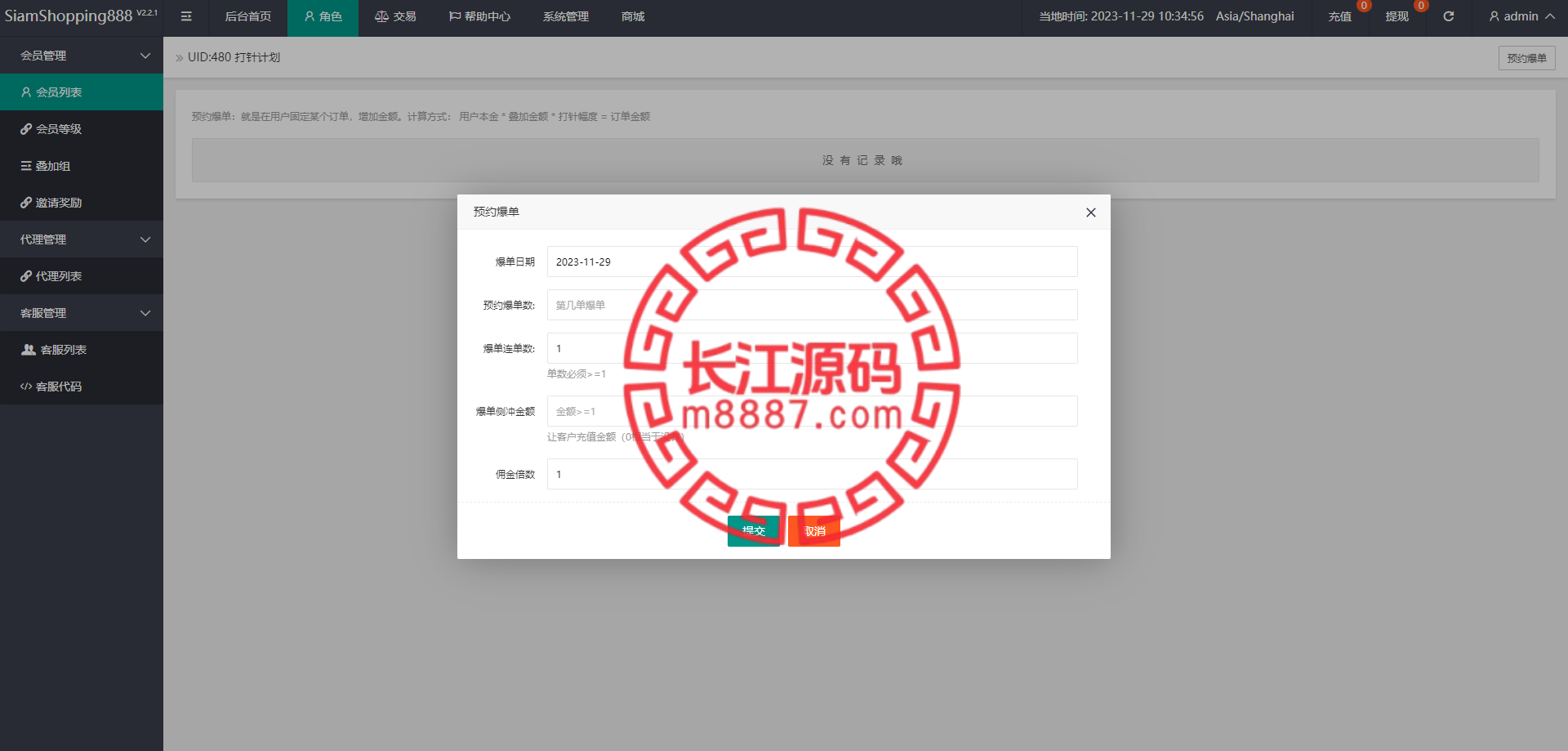Image resolution: width=1568 pixels, height=751 pixels.
Task: Close the 预约爆单 dialog with X
Action: 1090,212
